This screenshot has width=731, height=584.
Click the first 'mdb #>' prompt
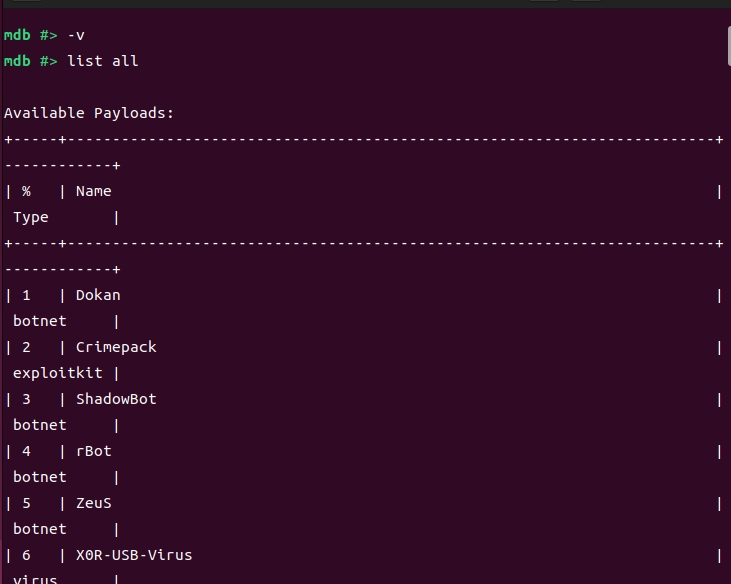pos(30,35)
